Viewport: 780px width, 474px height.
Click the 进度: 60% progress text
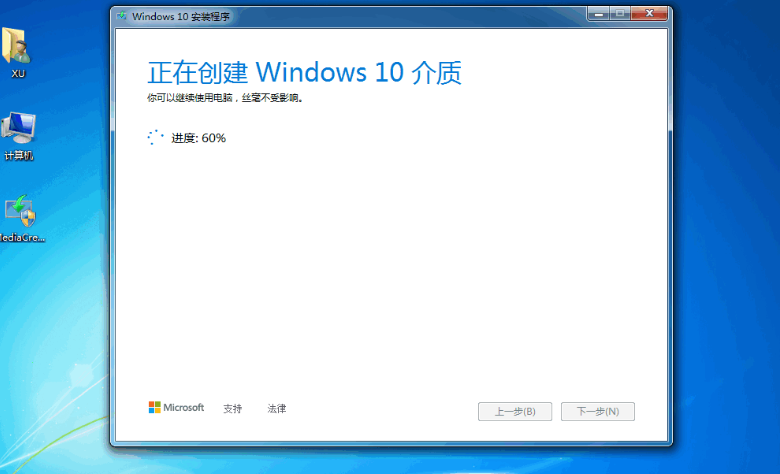tap(199, 138)
